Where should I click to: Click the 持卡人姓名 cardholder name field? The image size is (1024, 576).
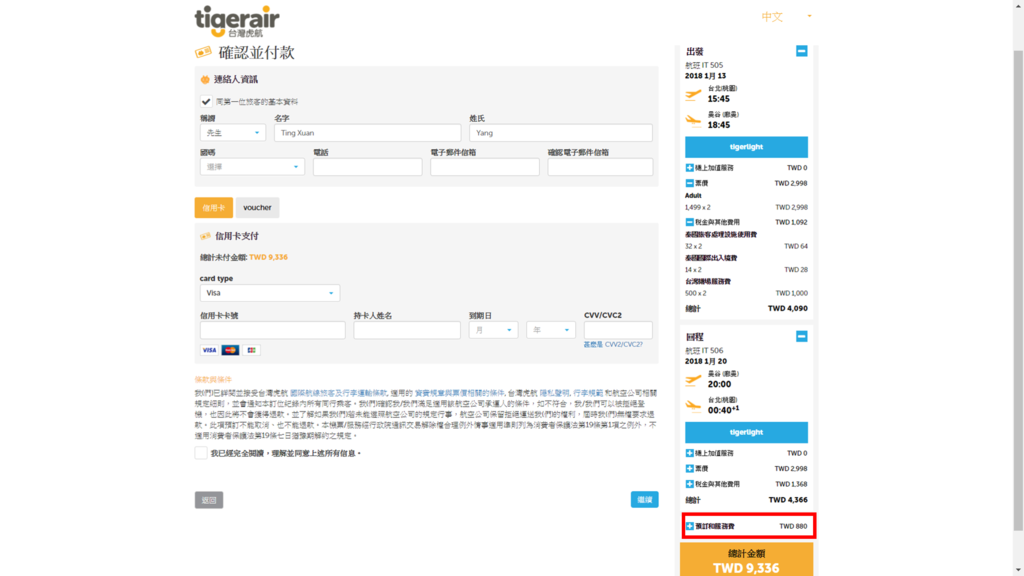pos(407,330)
